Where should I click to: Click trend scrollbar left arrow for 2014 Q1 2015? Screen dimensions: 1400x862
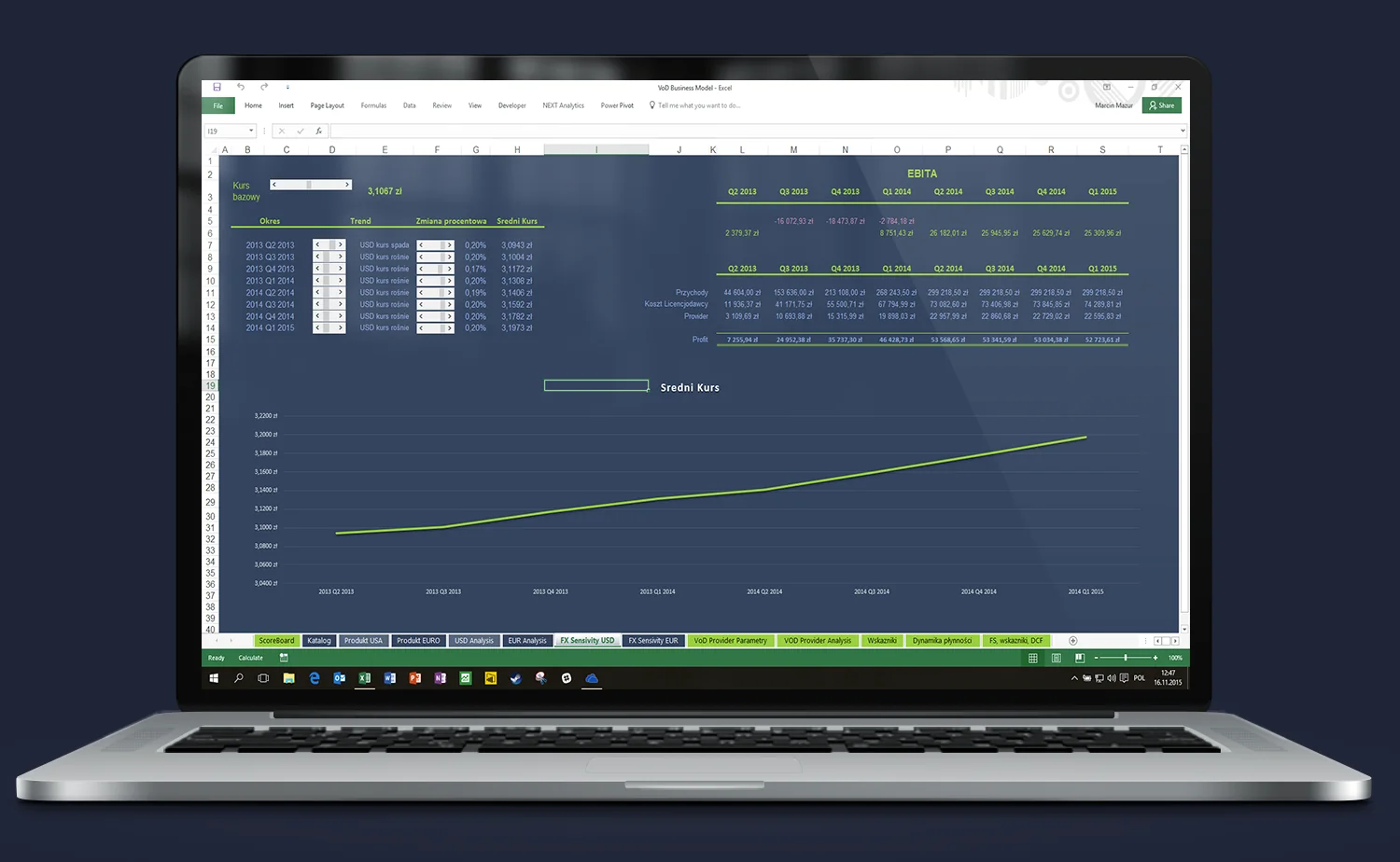click(x=317, y=327)
